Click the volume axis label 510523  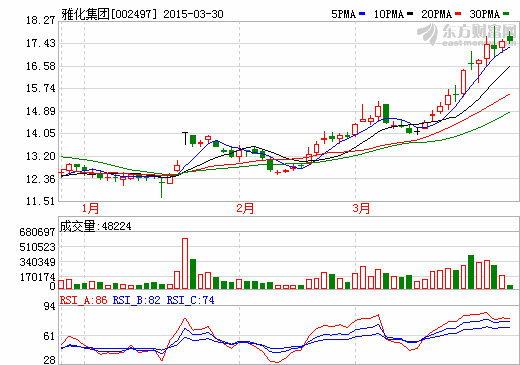click(37, 247)
